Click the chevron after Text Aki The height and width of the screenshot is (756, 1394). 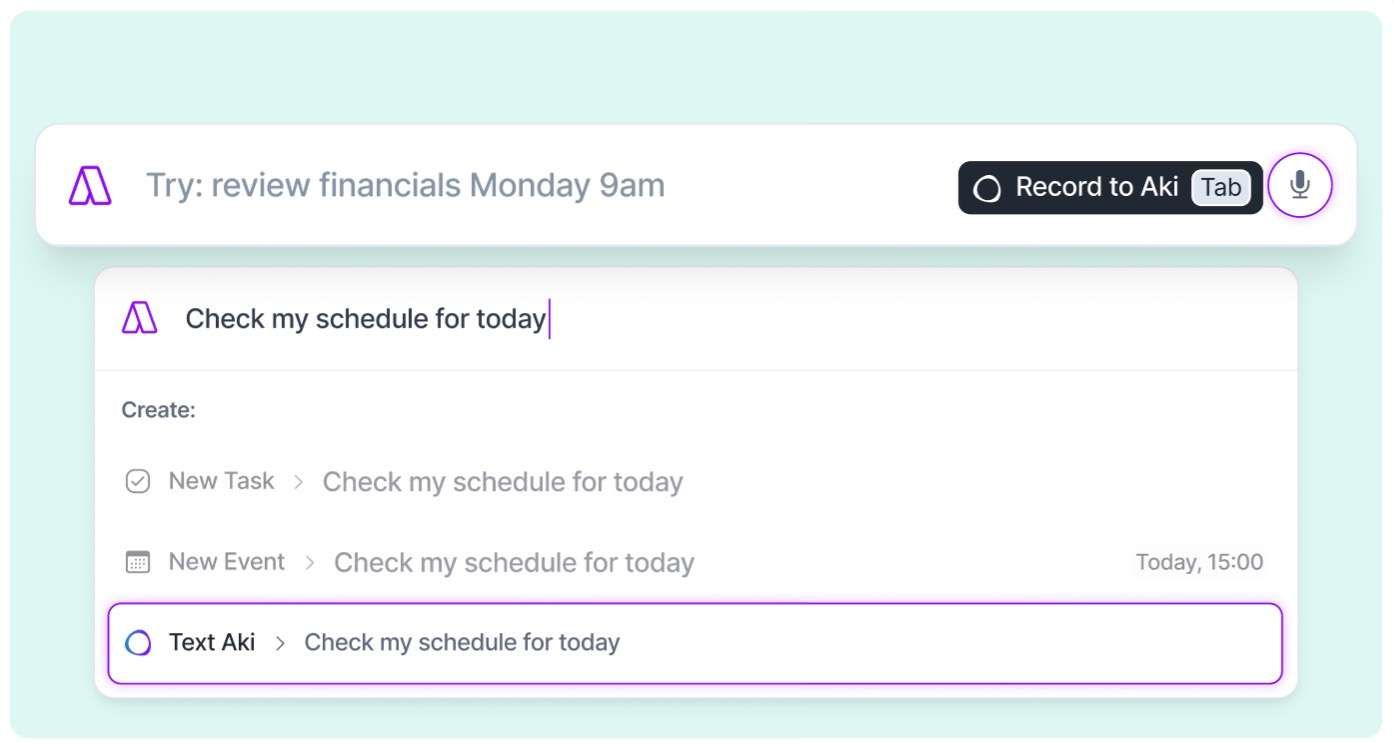pyautogui.click(x=280, y=643)
